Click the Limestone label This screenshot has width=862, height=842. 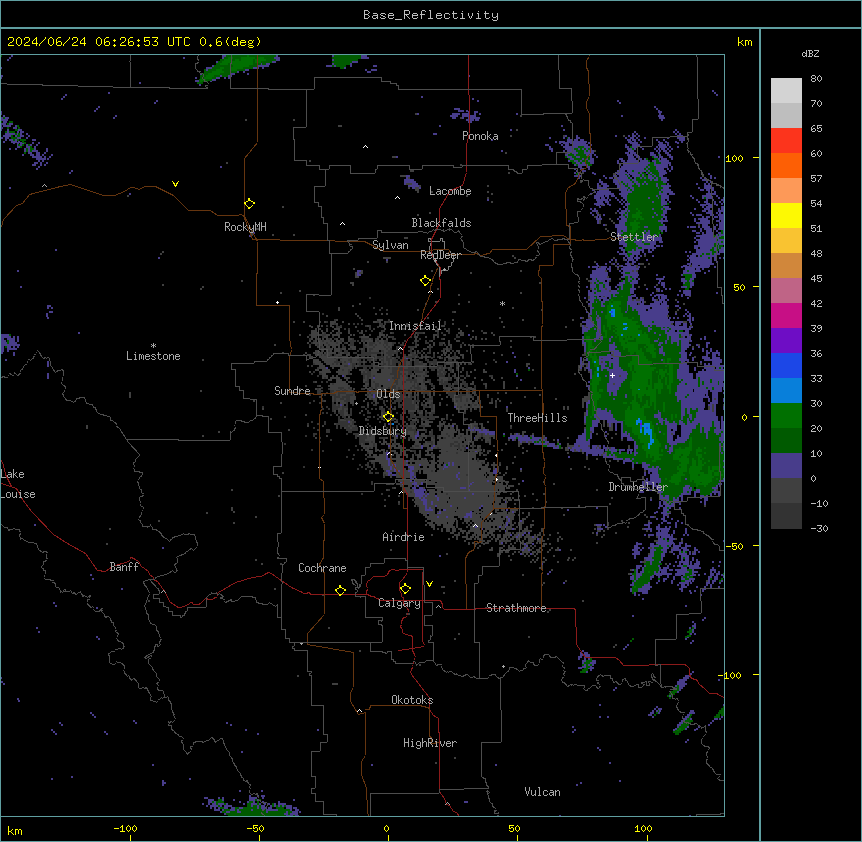coord(153,356)
